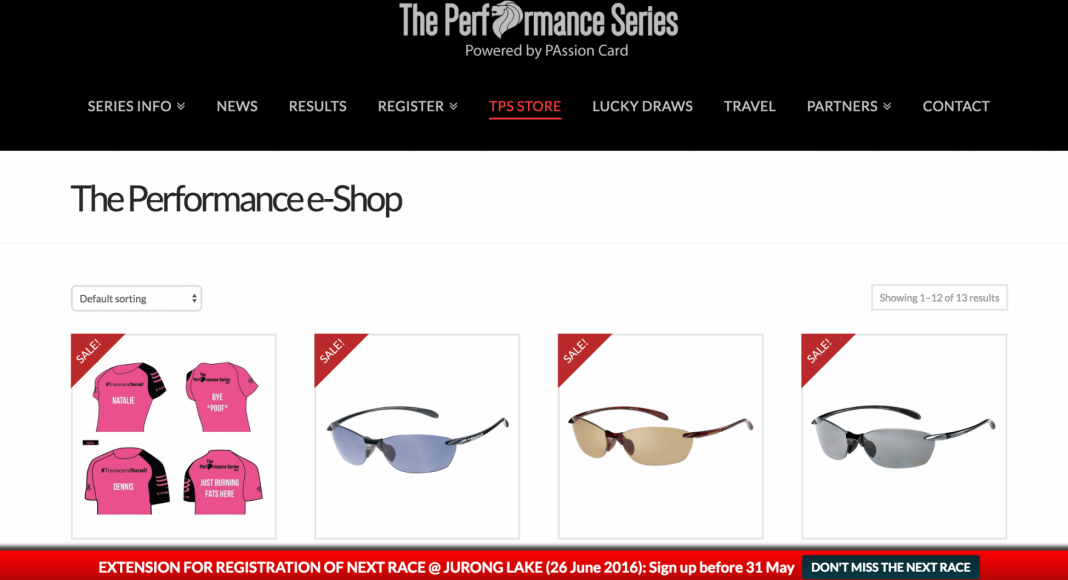Click SALE badge on blue-lens sunglasses
The width and height of the screenshot is (1068, 580).
334,353
